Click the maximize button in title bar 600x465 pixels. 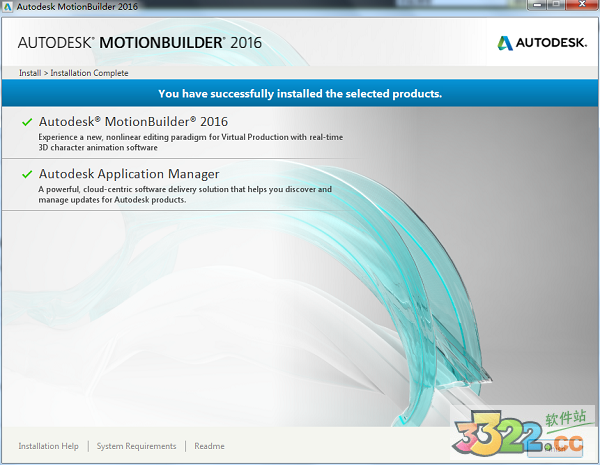pos(556,5)
